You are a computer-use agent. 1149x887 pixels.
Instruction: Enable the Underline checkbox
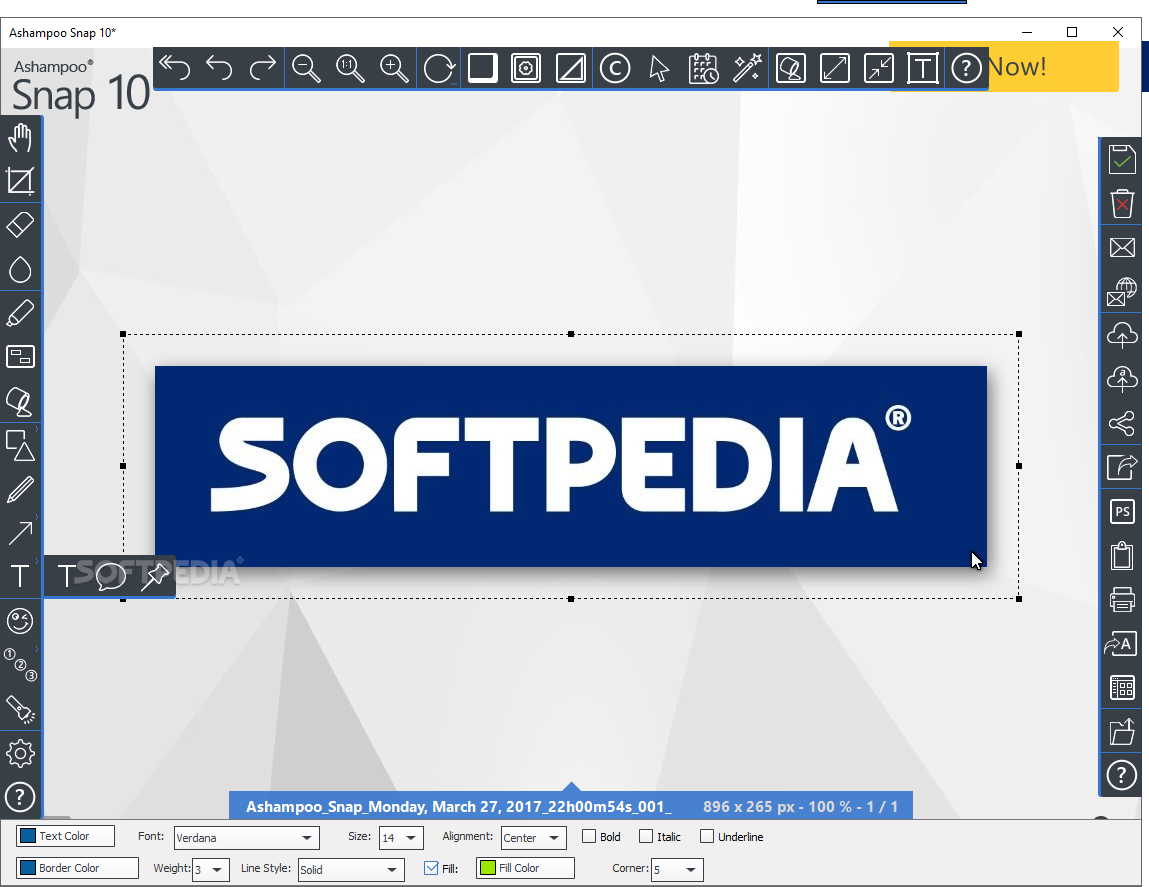(707, 836)
